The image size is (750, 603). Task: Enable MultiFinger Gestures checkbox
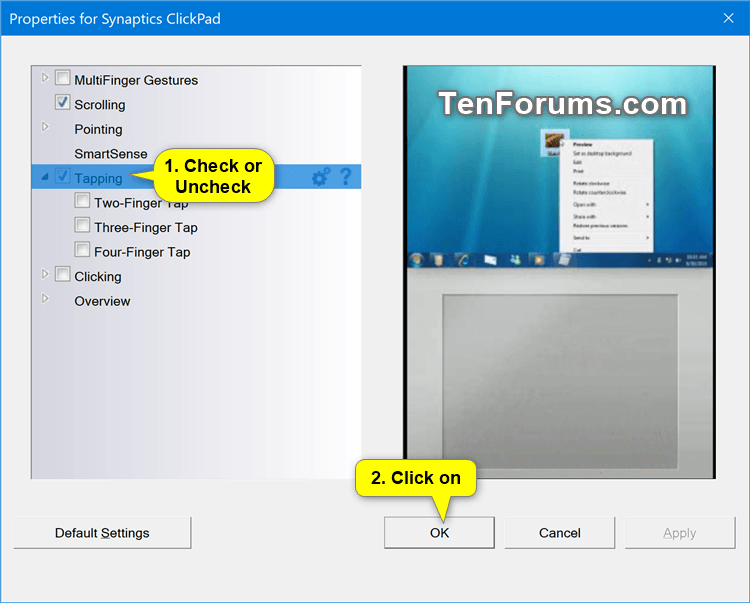63,77
